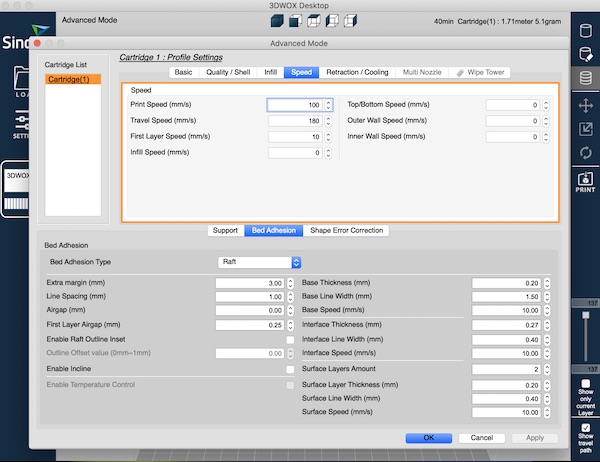
Task: Click the Apply button
Action: 535,438
